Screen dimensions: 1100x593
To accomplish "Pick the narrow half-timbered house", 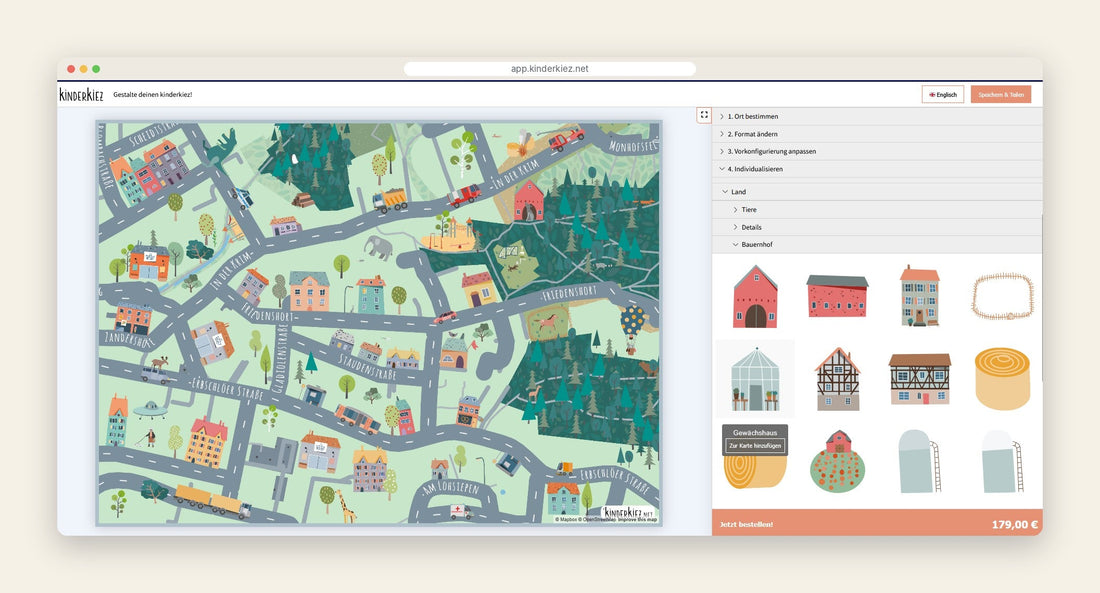I will point(838,379).
